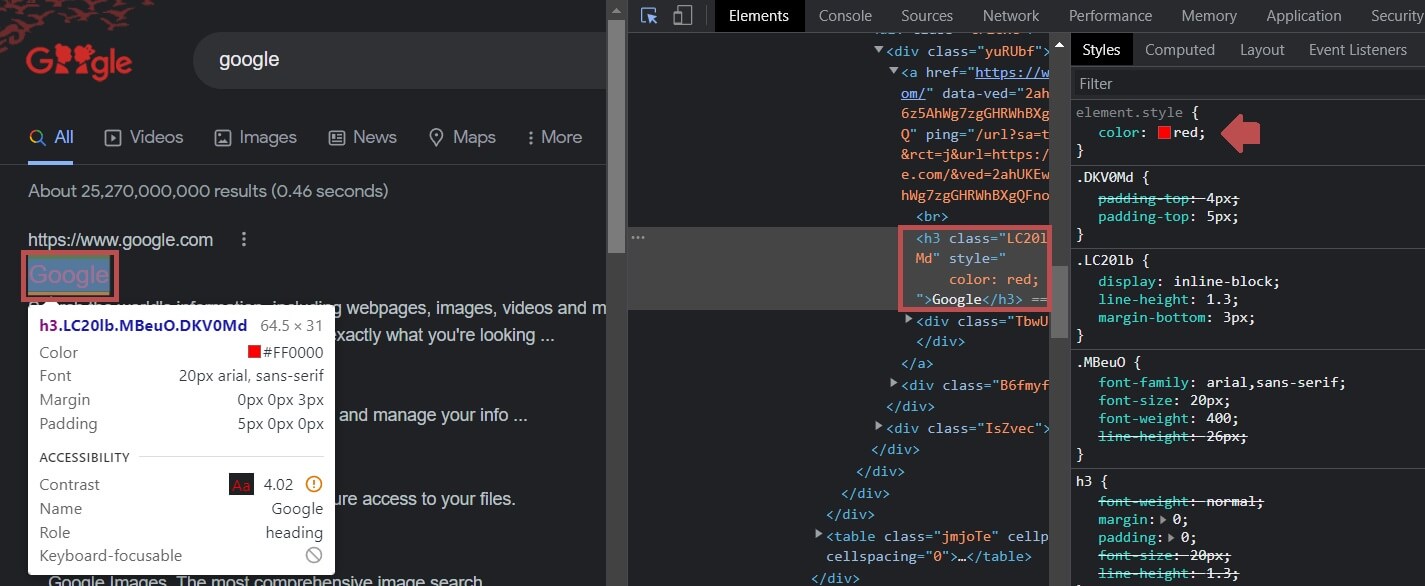Open the News search tab
This screenshot has width=1425, height=586.
[x=363, y=137]
